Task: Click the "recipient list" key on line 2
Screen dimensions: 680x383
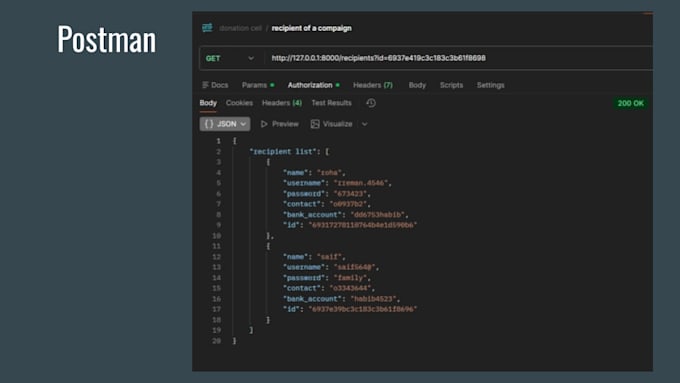Action: tap(283, 151)
